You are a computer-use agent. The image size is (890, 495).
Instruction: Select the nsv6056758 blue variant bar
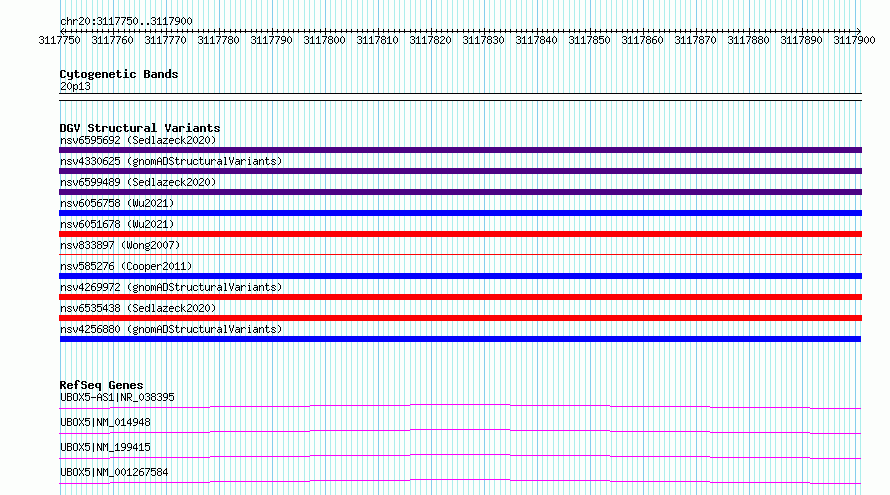[460, 213]
